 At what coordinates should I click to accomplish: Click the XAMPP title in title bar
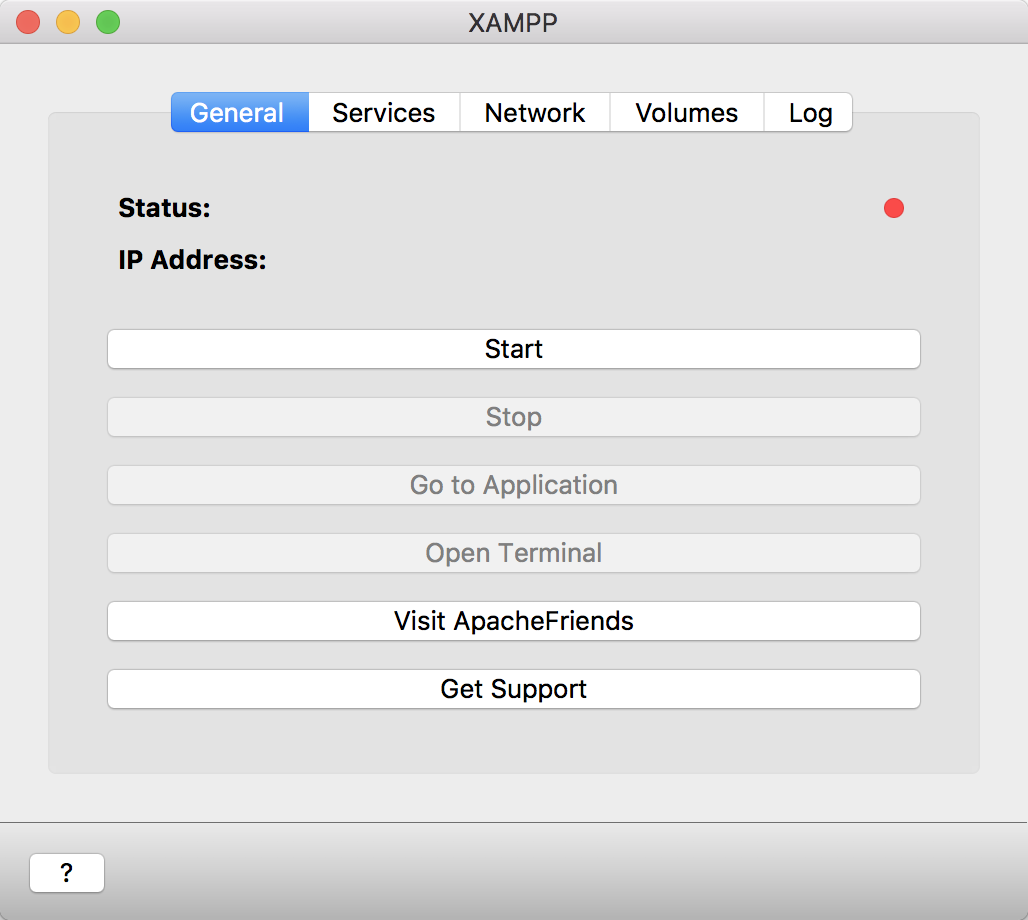pos(513,22)
